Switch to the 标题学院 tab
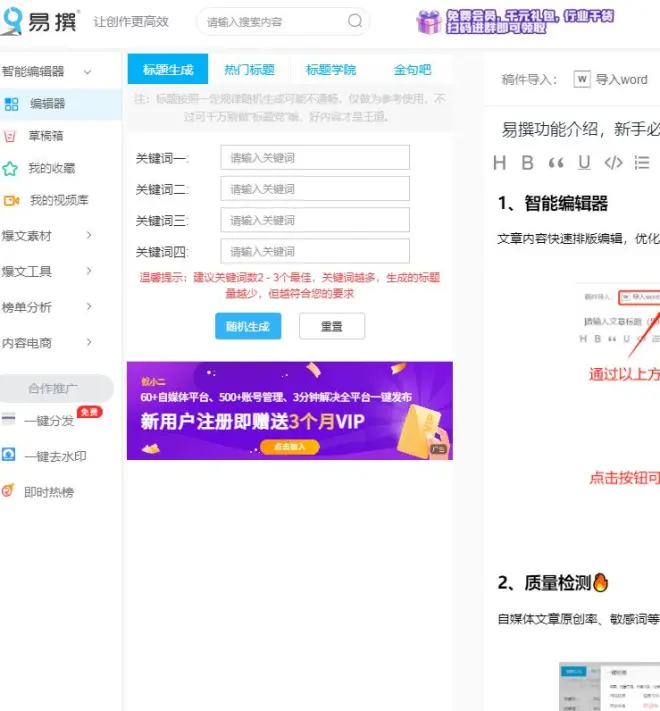This screenshot has height=711, width=660. coord(330,69)
